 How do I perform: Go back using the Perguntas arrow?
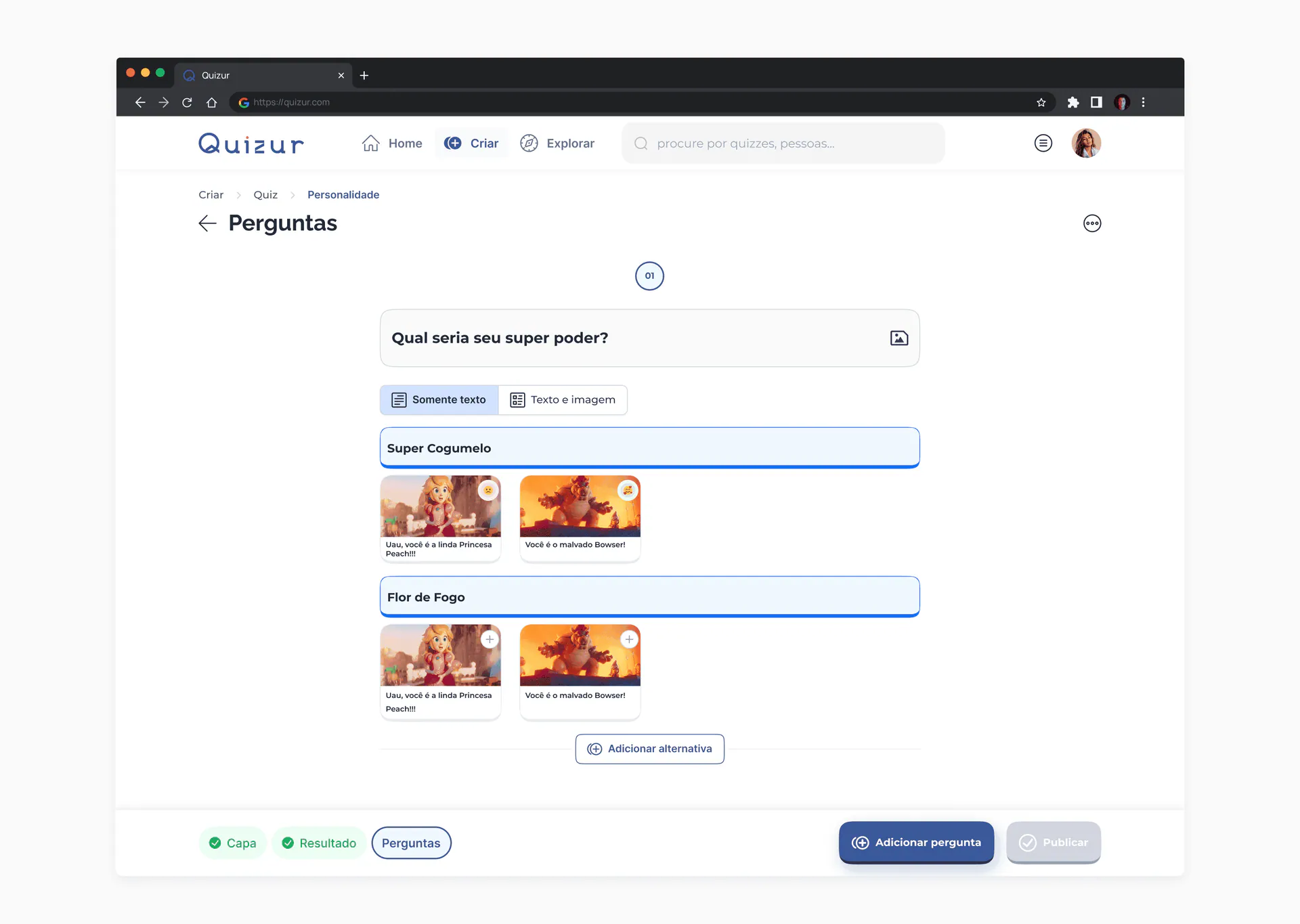pos(207,223)
